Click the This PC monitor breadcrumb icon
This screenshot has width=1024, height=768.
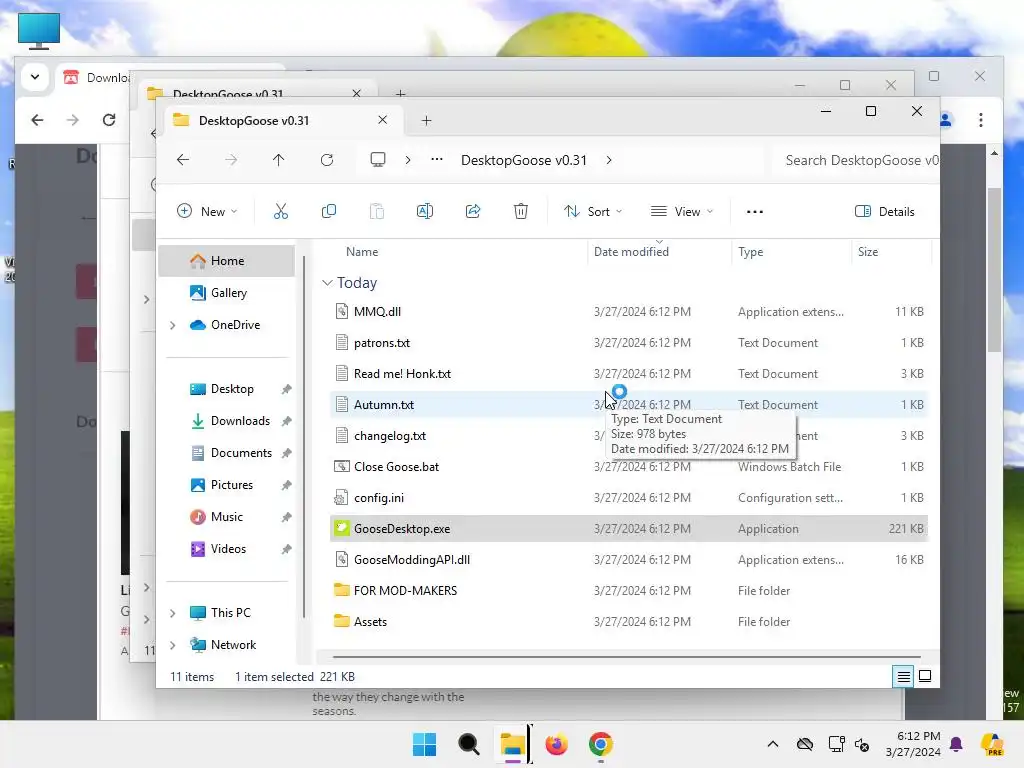click(378, 160)
